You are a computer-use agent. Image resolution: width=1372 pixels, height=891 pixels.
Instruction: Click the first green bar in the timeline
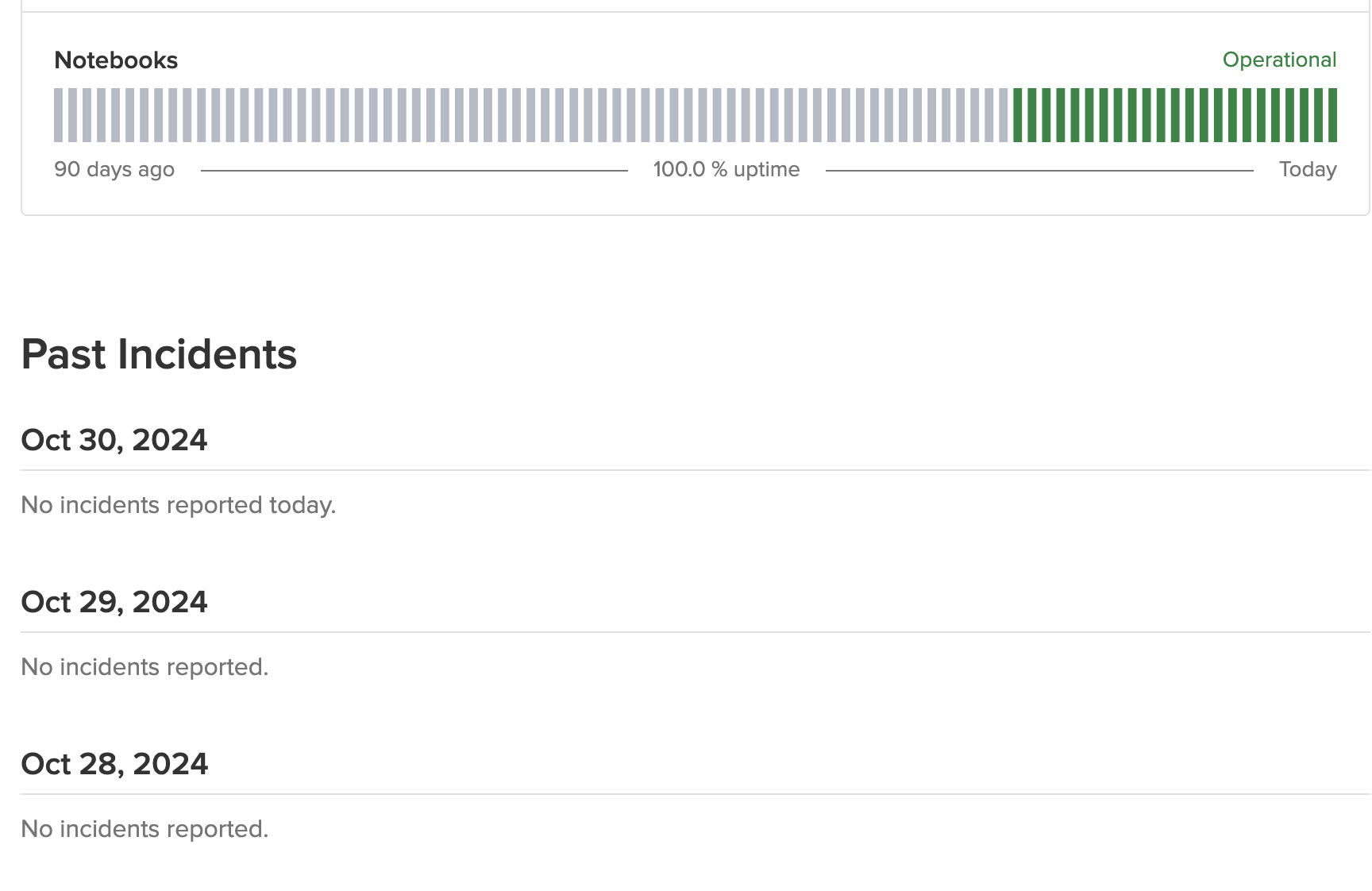(x=1021, y=115)
